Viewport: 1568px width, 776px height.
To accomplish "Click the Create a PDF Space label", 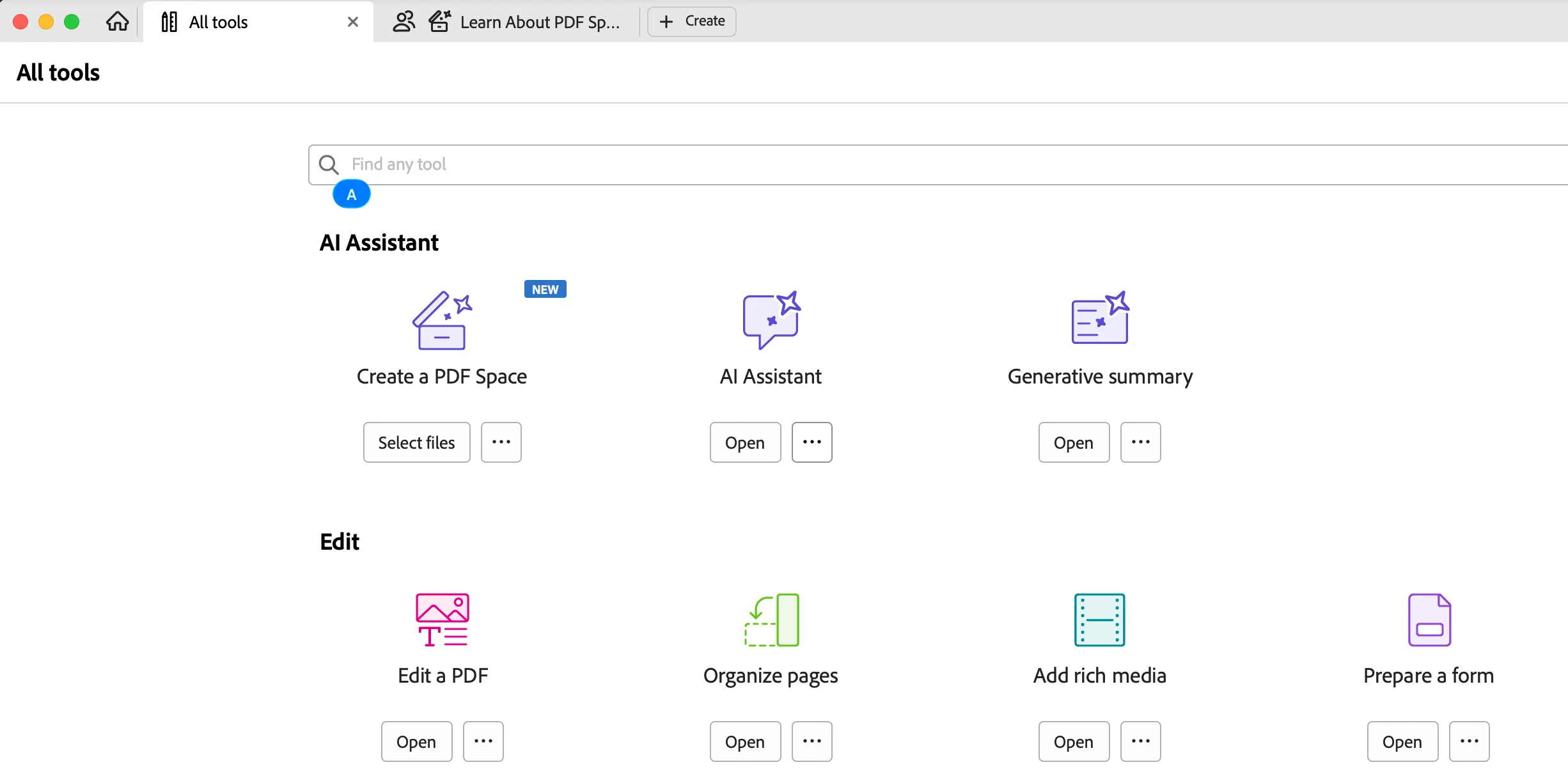I will tap(442, 376).
